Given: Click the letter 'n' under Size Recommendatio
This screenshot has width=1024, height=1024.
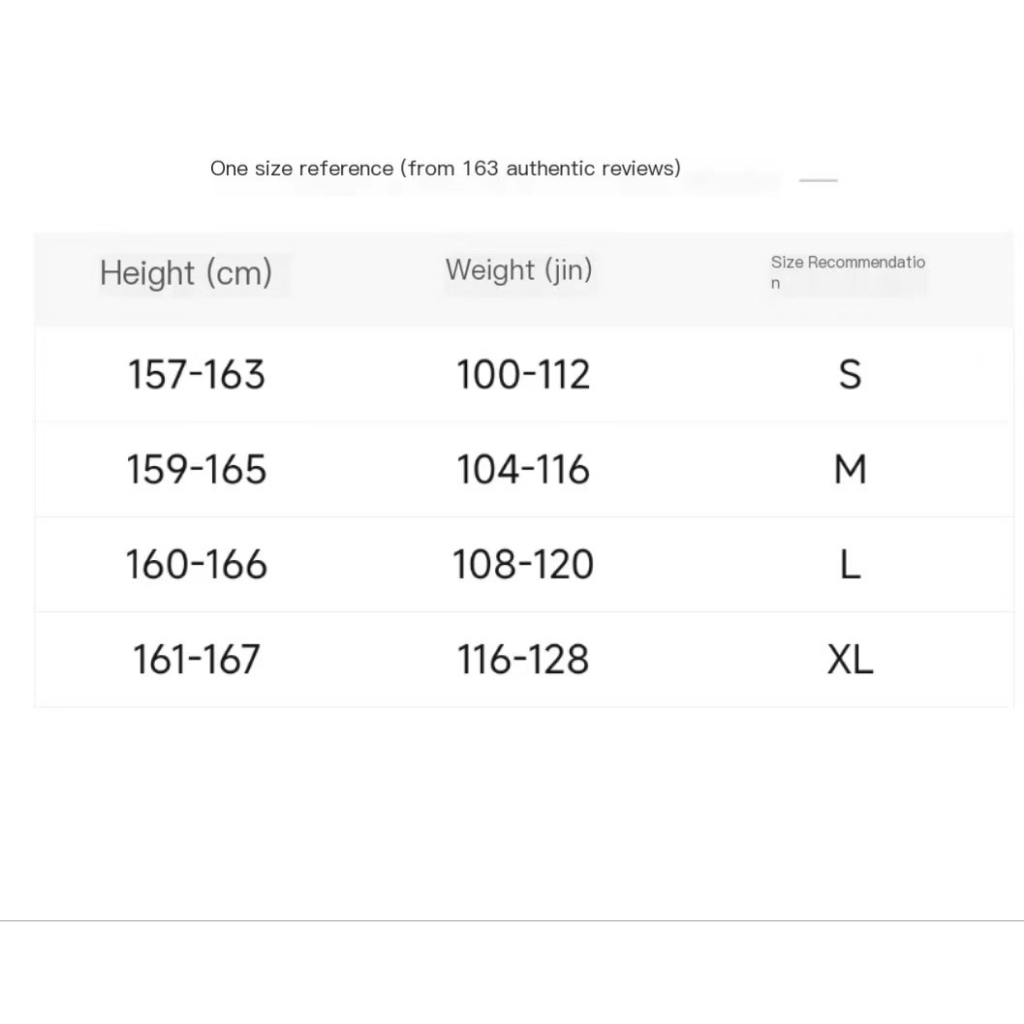Looking at the screenshot, I should click(x=775, y=284).
